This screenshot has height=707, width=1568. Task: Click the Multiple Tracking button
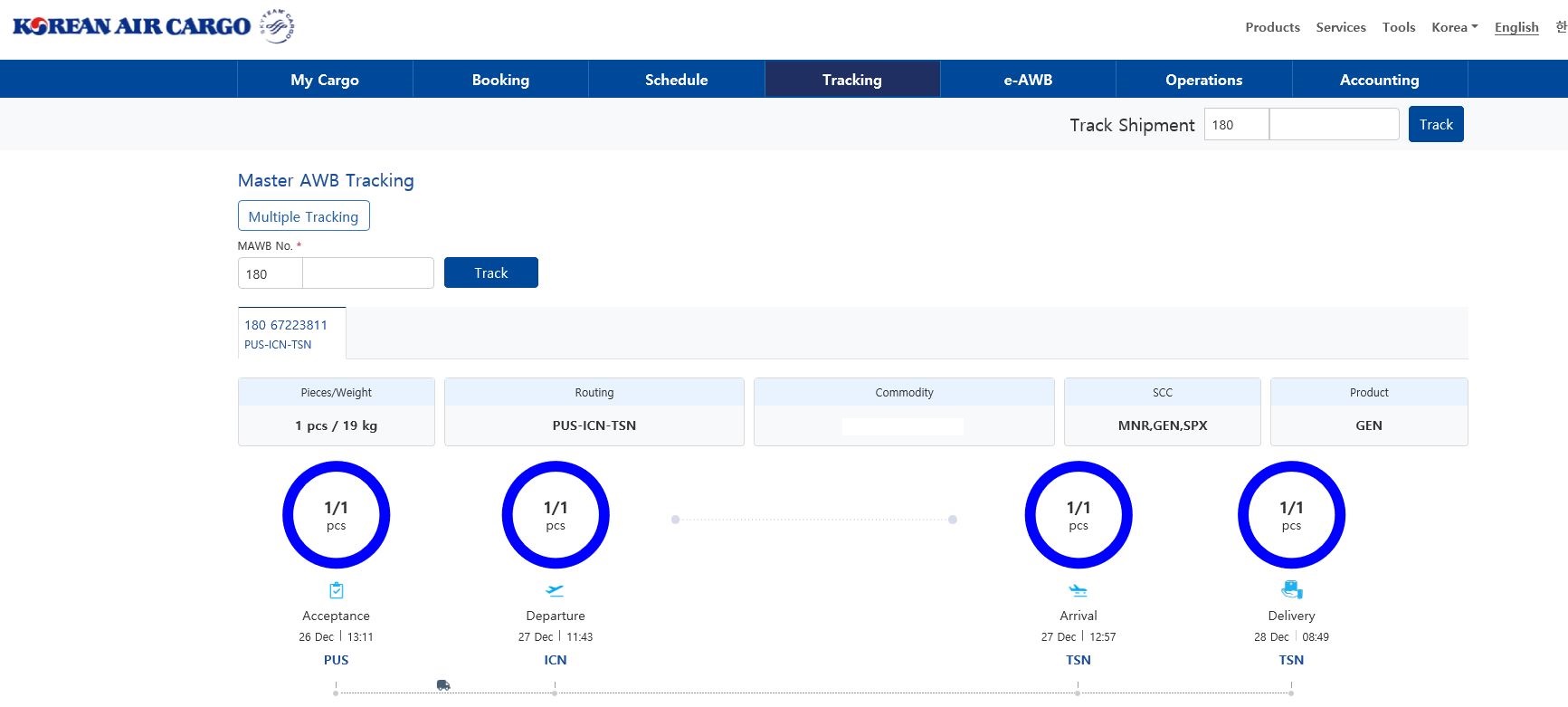pyautogui.click(x=304, y=216)
